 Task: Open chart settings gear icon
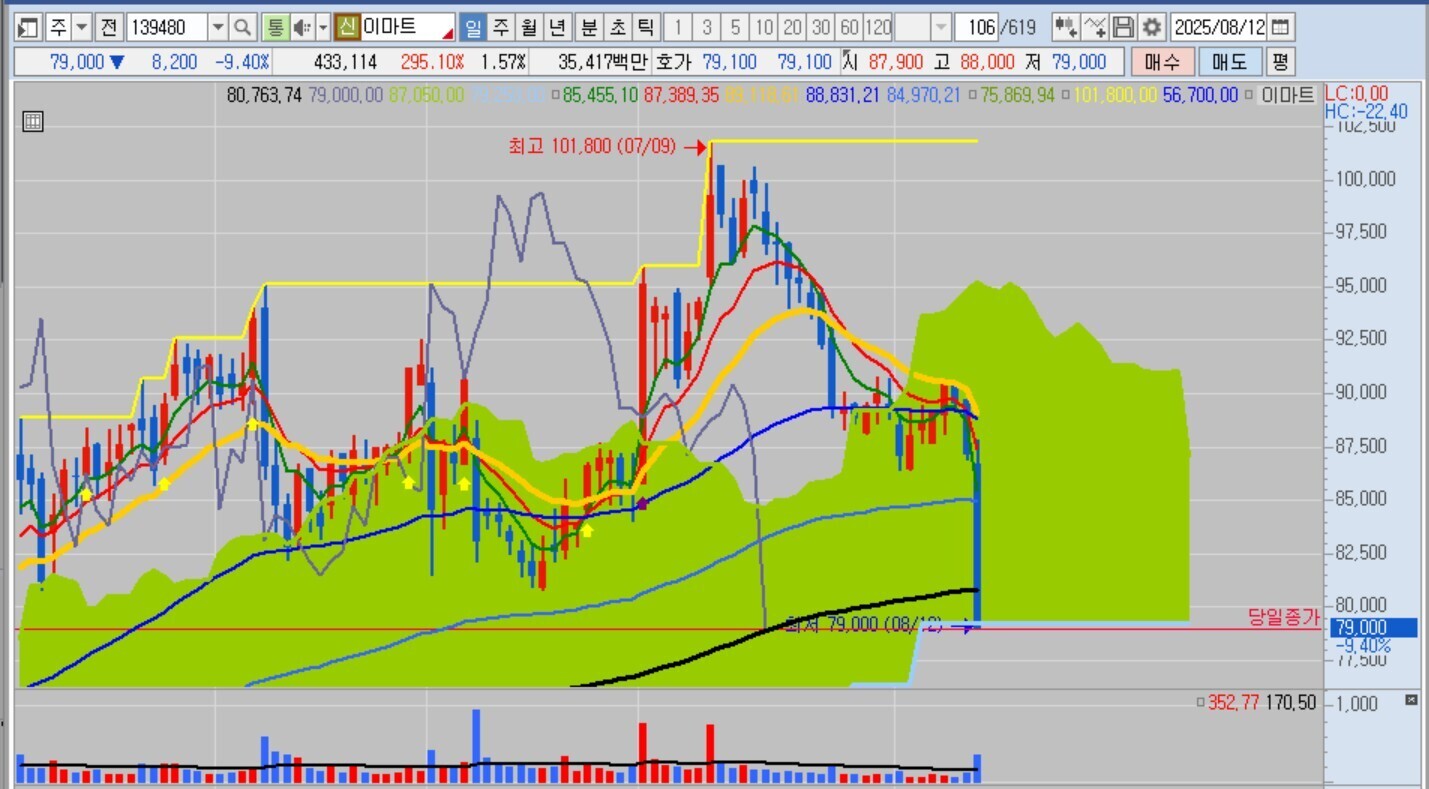click(1152, 27)
